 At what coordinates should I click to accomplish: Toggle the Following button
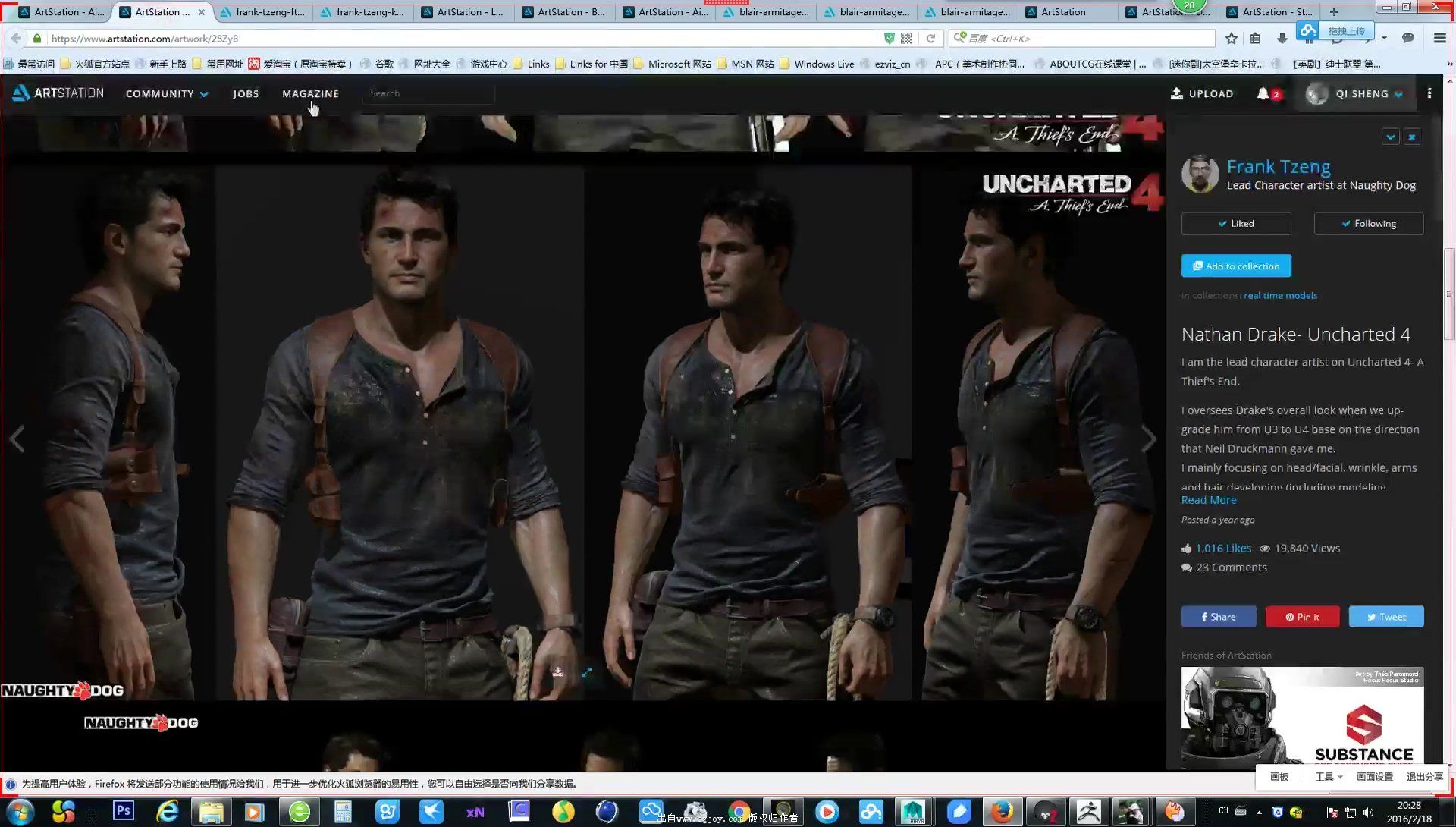(1369, 224)
